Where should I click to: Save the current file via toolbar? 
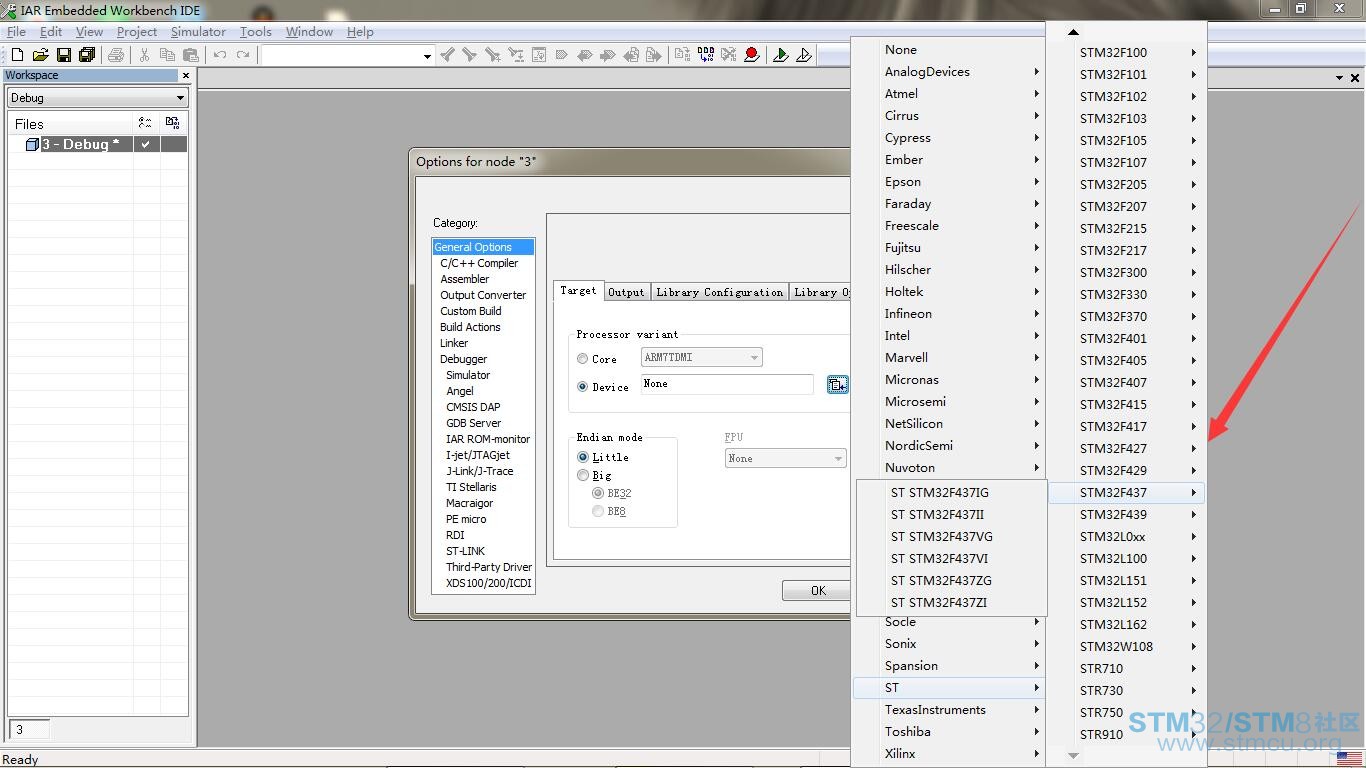coord(64,55)
